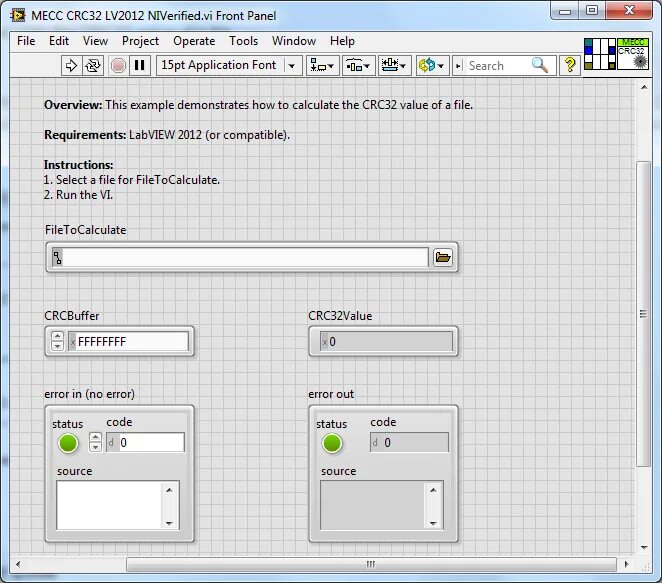Click the error out source text box
This screenshot has width=662, height=583.
tap(373, 505)
